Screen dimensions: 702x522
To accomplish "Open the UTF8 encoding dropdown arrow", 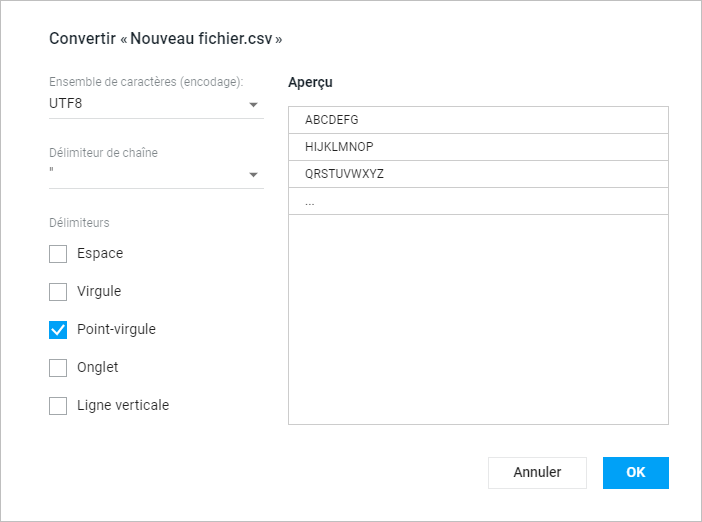I will tap(253, 105).
